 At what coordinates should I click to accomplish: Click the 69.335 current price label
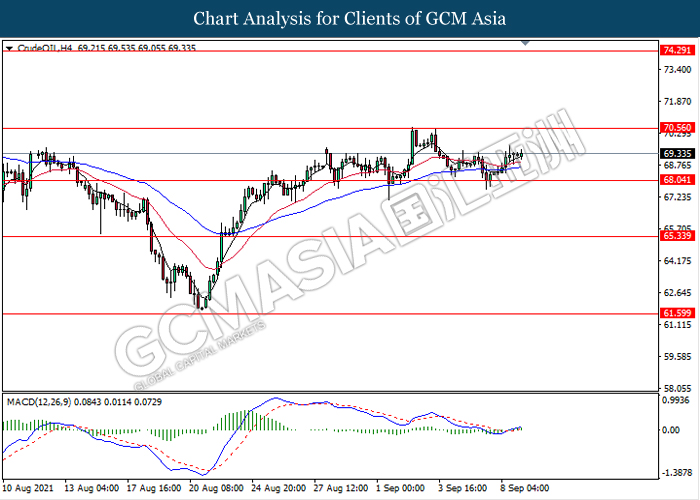(676, 153)
